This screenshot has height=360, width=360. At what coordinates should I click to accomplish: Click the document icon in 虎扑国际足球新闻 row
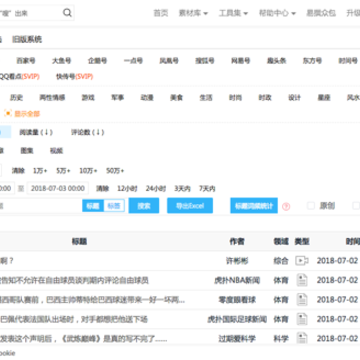[302, 319]
